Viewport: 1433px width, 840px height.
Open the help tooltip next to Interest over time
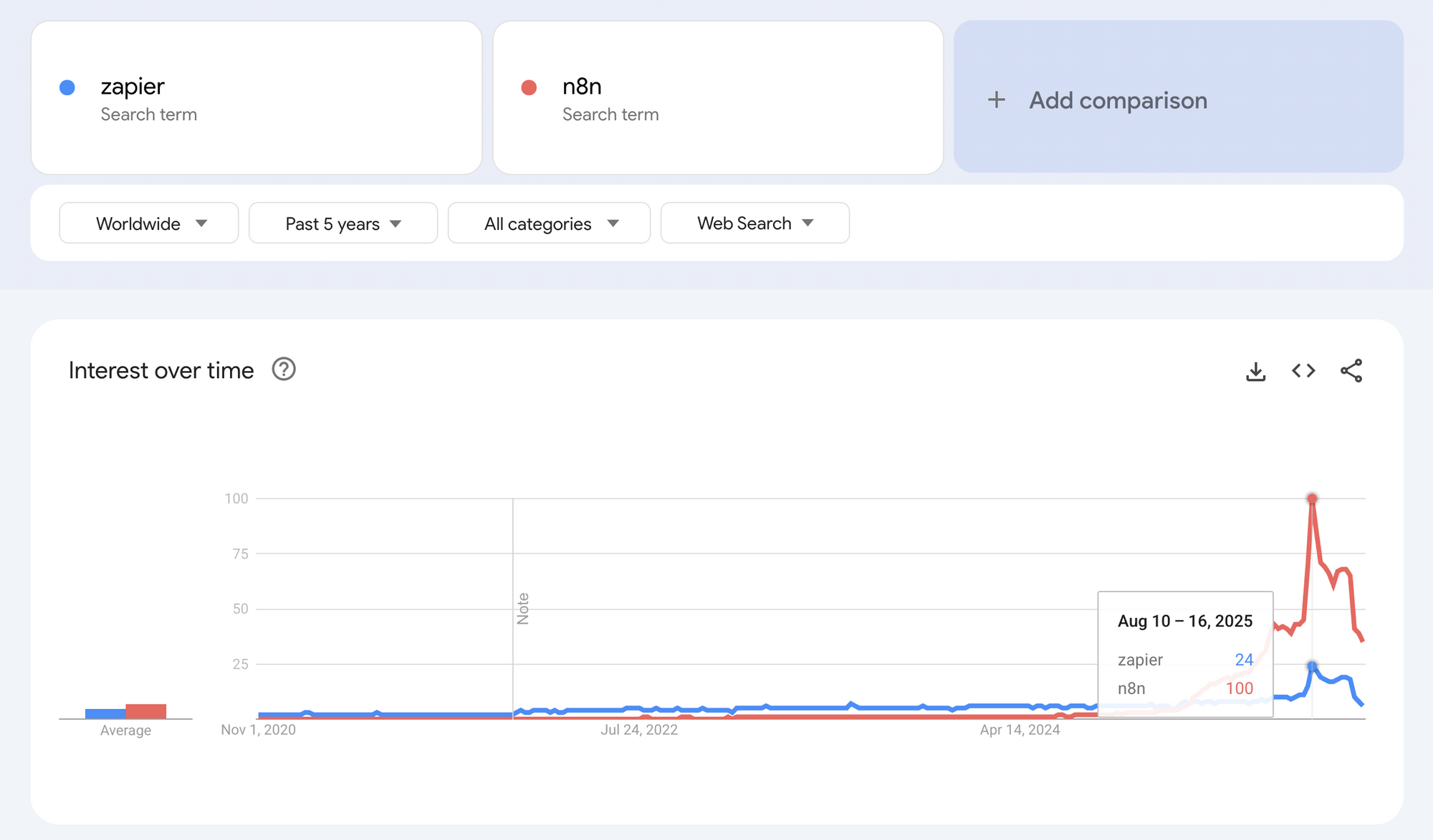(x=284, y=370)
